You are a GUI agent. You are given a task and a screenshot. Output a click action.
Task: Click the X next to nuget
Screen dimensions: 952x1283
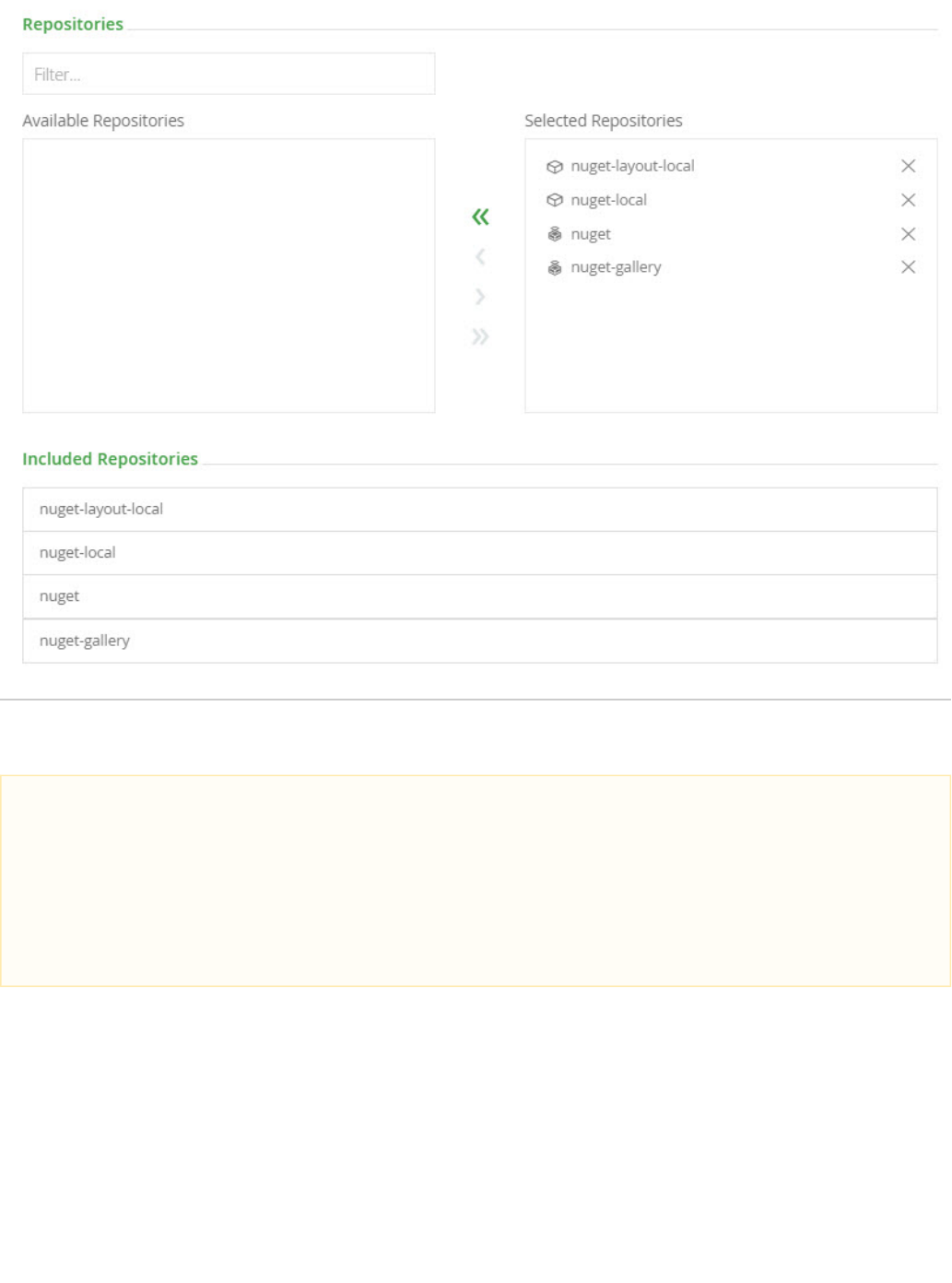coord(908,234)
